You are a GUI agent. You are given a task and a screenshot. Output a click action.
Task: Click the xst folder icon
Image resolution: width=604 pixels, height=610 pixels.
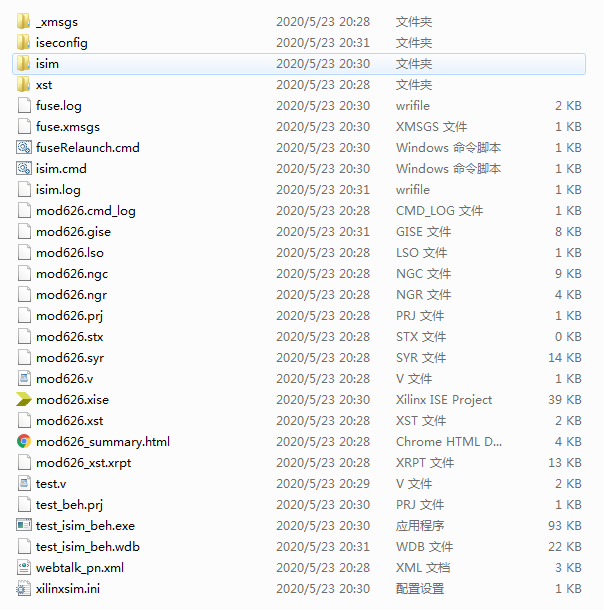[23, 84]
